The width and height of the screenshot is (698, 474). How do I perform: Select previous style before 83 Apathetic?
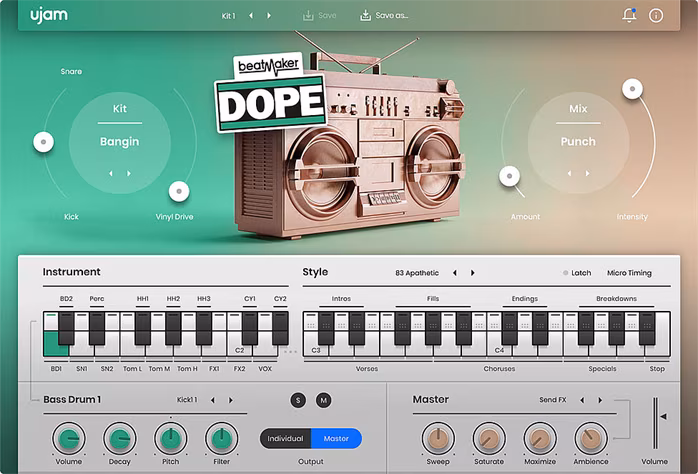pos(455,273)
